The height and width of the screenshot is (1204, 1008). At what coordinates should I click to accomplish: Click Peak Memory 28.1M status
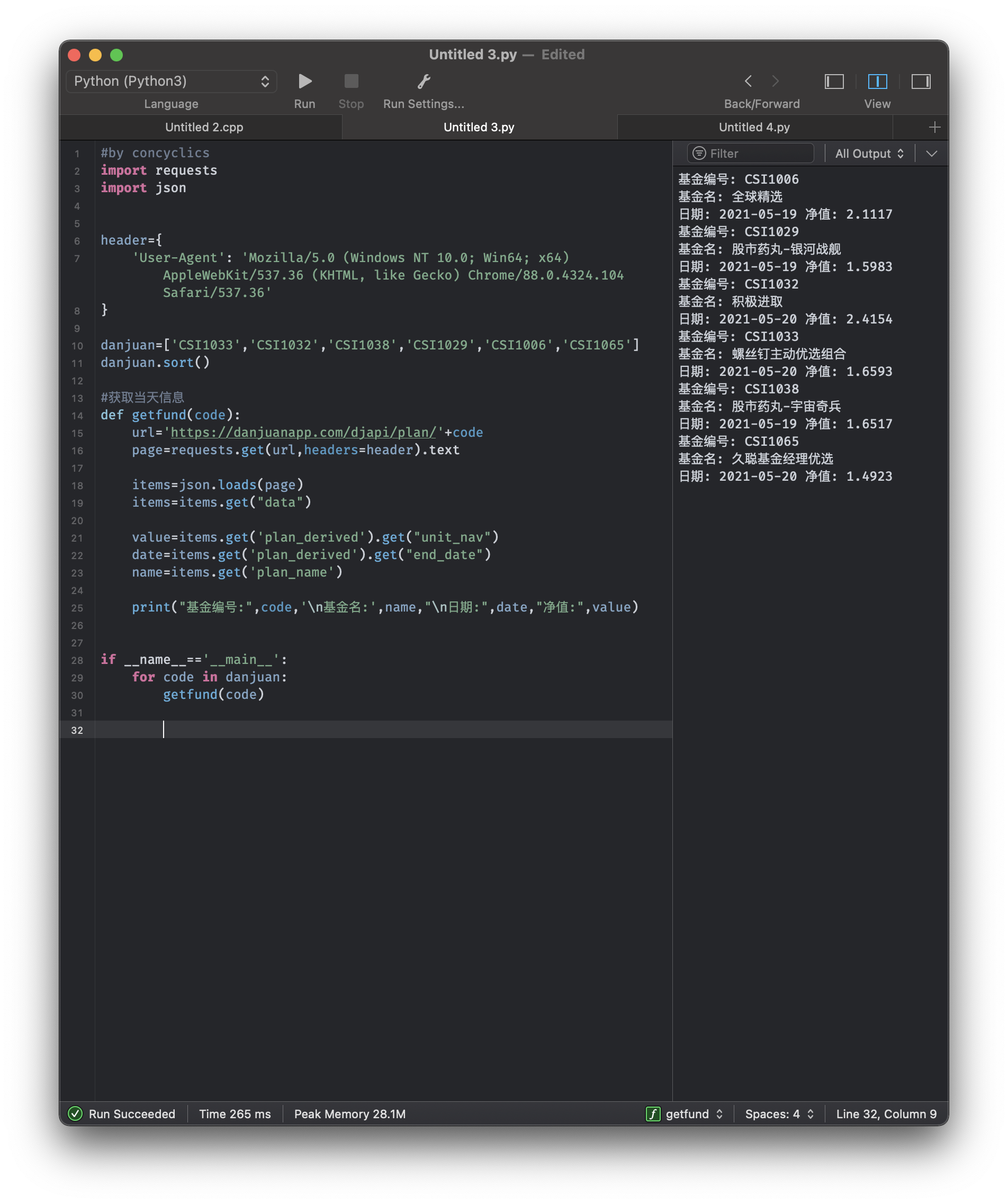tap(350, 1114)
